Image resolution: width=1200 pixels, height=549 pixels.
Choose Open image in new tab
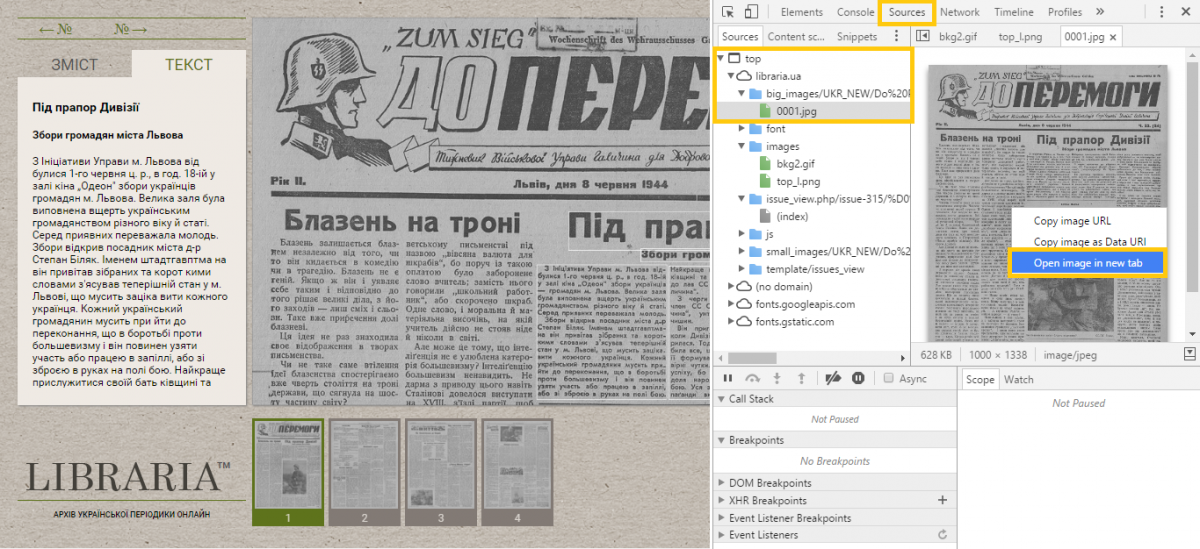pos(1088,263)
